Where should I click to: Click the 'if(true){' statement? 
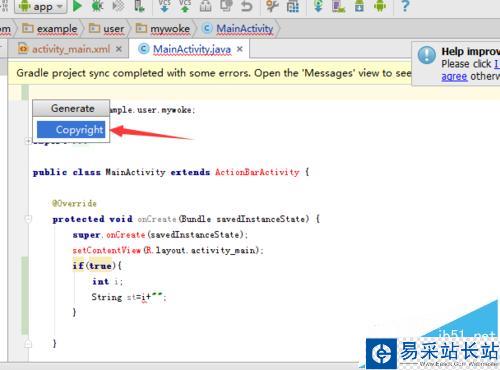(97, 266)
